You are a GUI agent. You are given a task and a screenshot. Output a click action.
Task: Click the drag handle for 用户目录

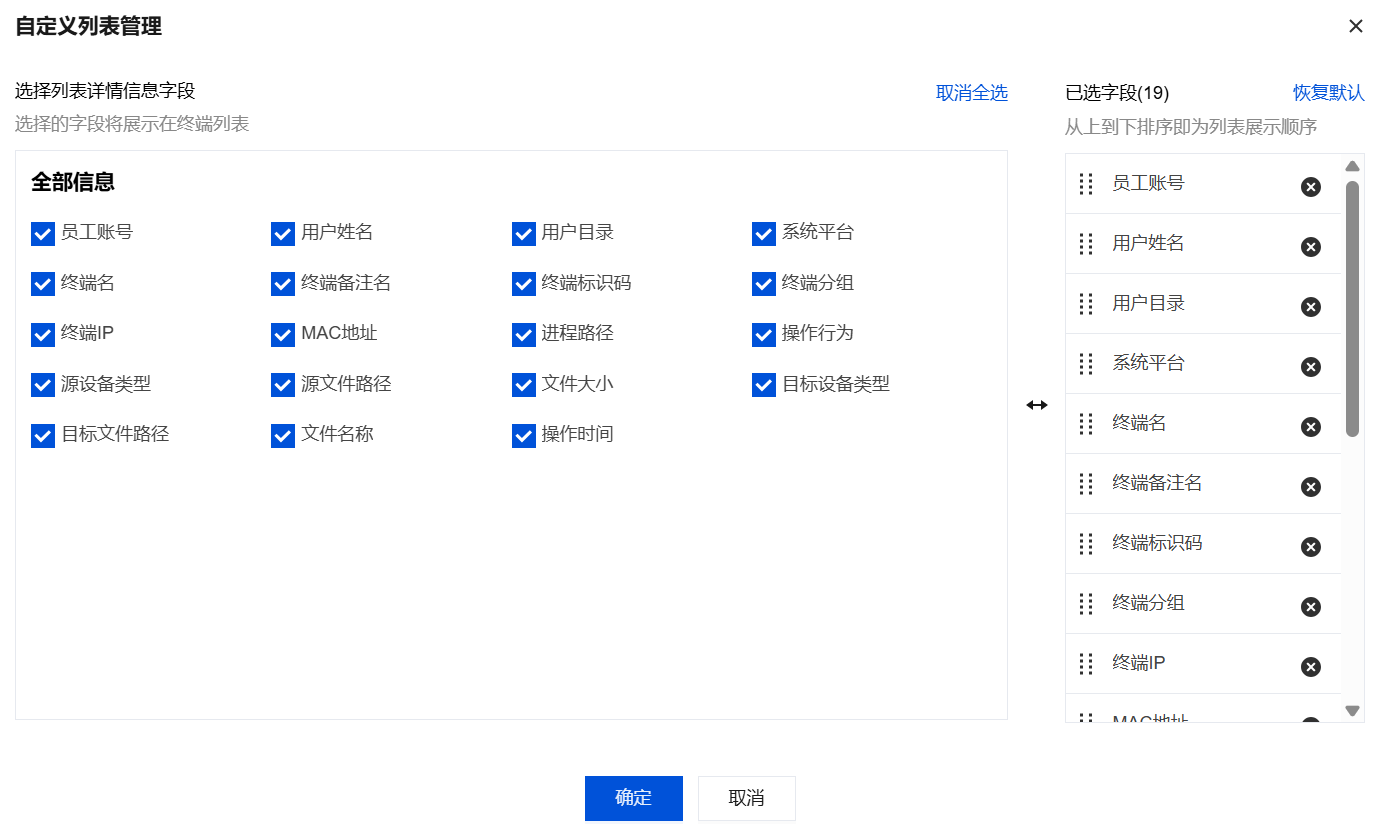click(x=1086, y=304)
